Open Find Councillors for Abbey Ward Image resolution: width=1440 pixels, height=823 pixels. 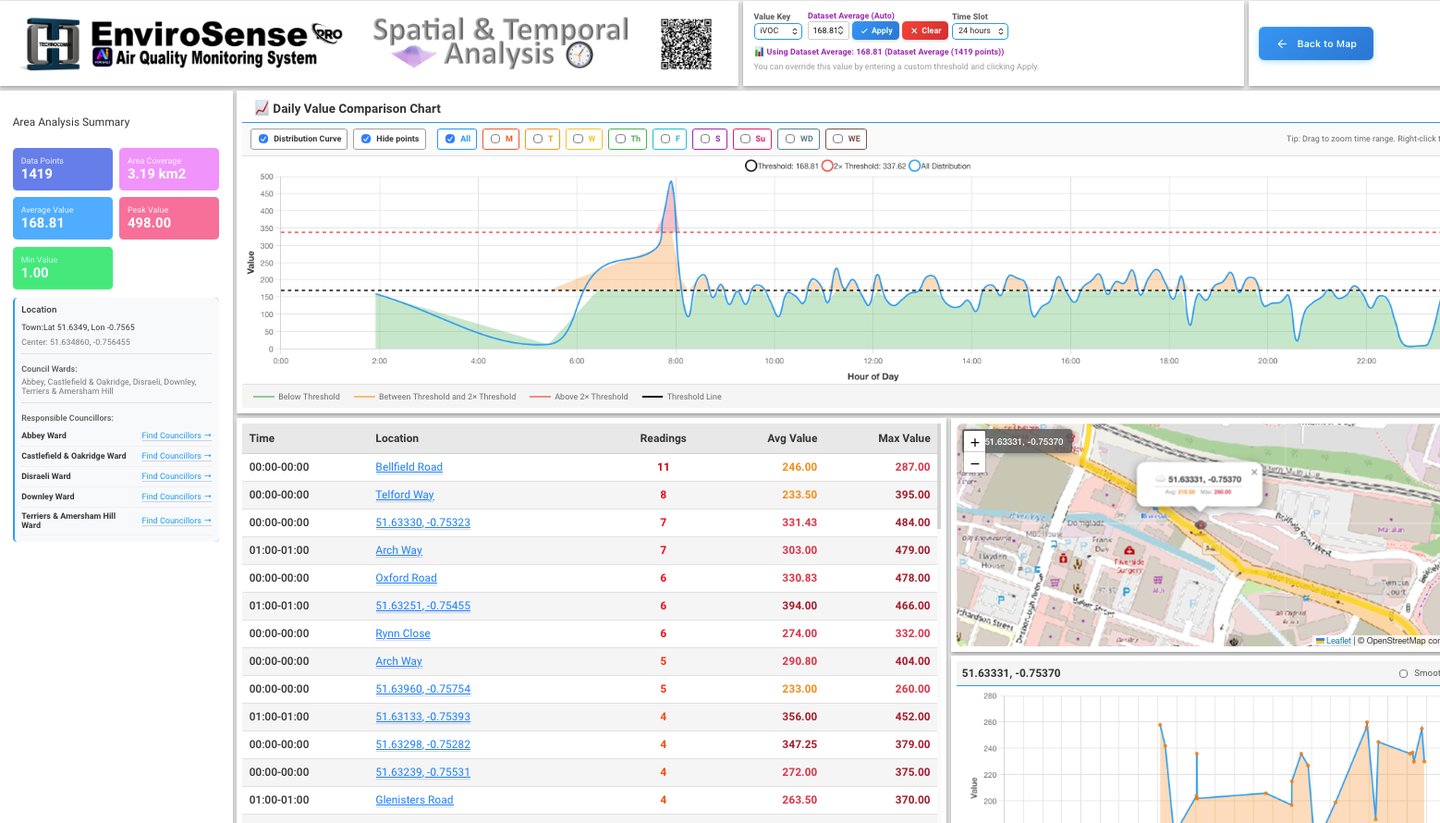176,436
